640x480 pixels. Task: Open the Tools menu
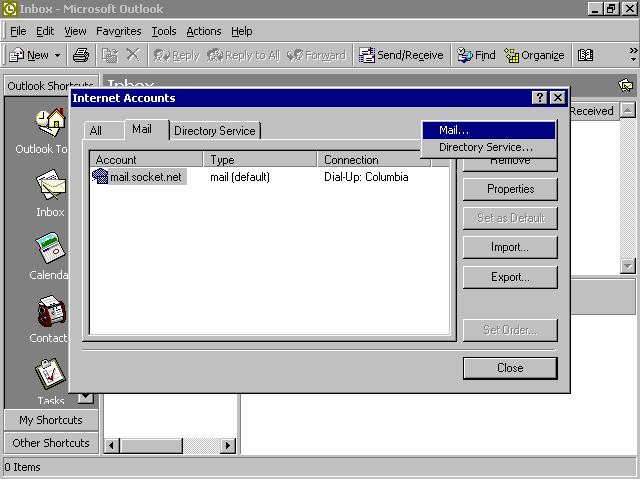164,31
